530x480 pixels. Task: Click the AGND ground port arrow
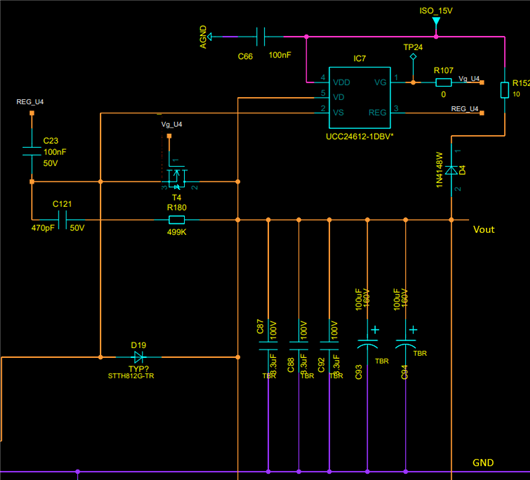pos(210,37)
